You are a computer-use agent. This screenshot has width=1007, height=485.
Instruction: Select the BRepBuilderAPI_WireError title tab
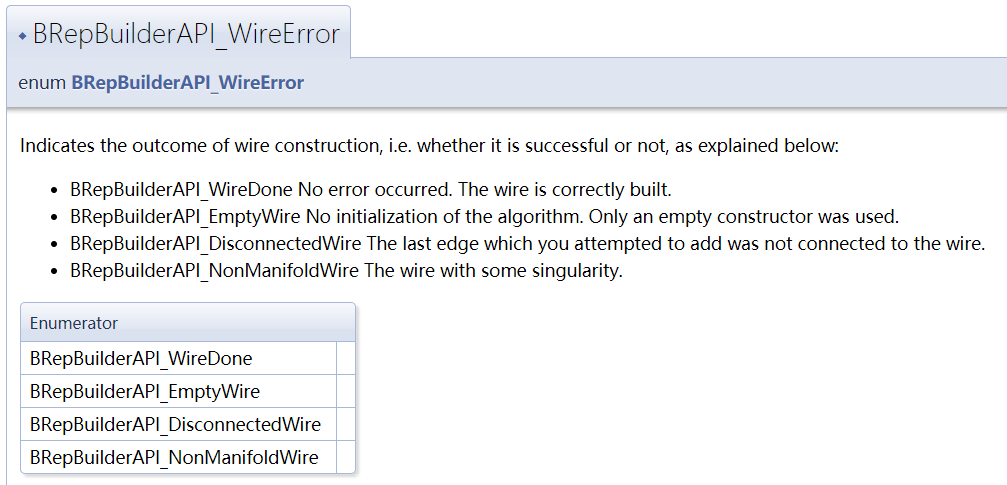click(x=179, y=32)
